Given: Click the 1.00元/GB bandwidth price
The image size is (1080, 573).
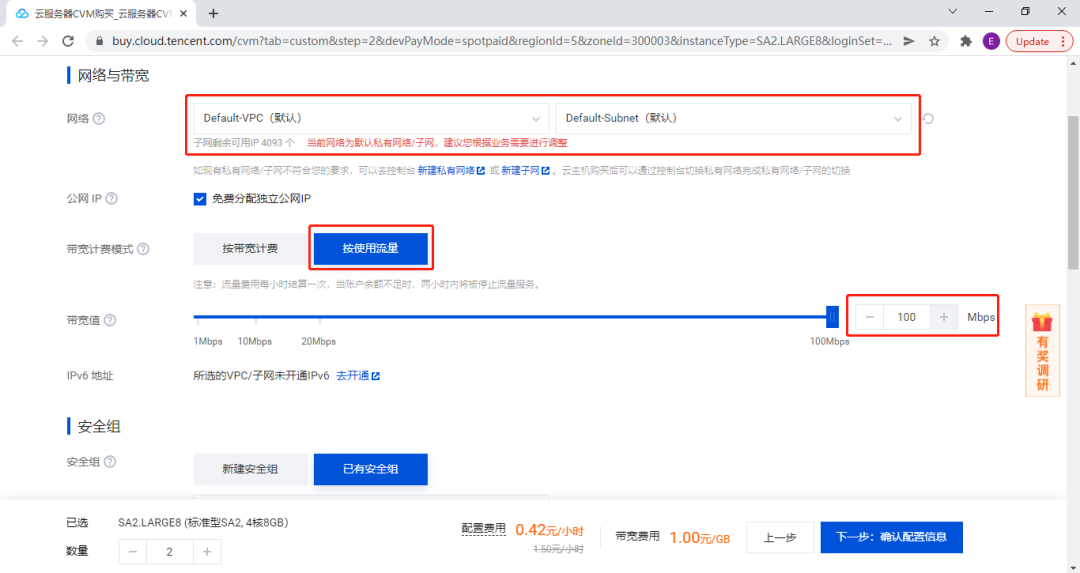Looking at the screenshot, I should click(x=700, y=537).
